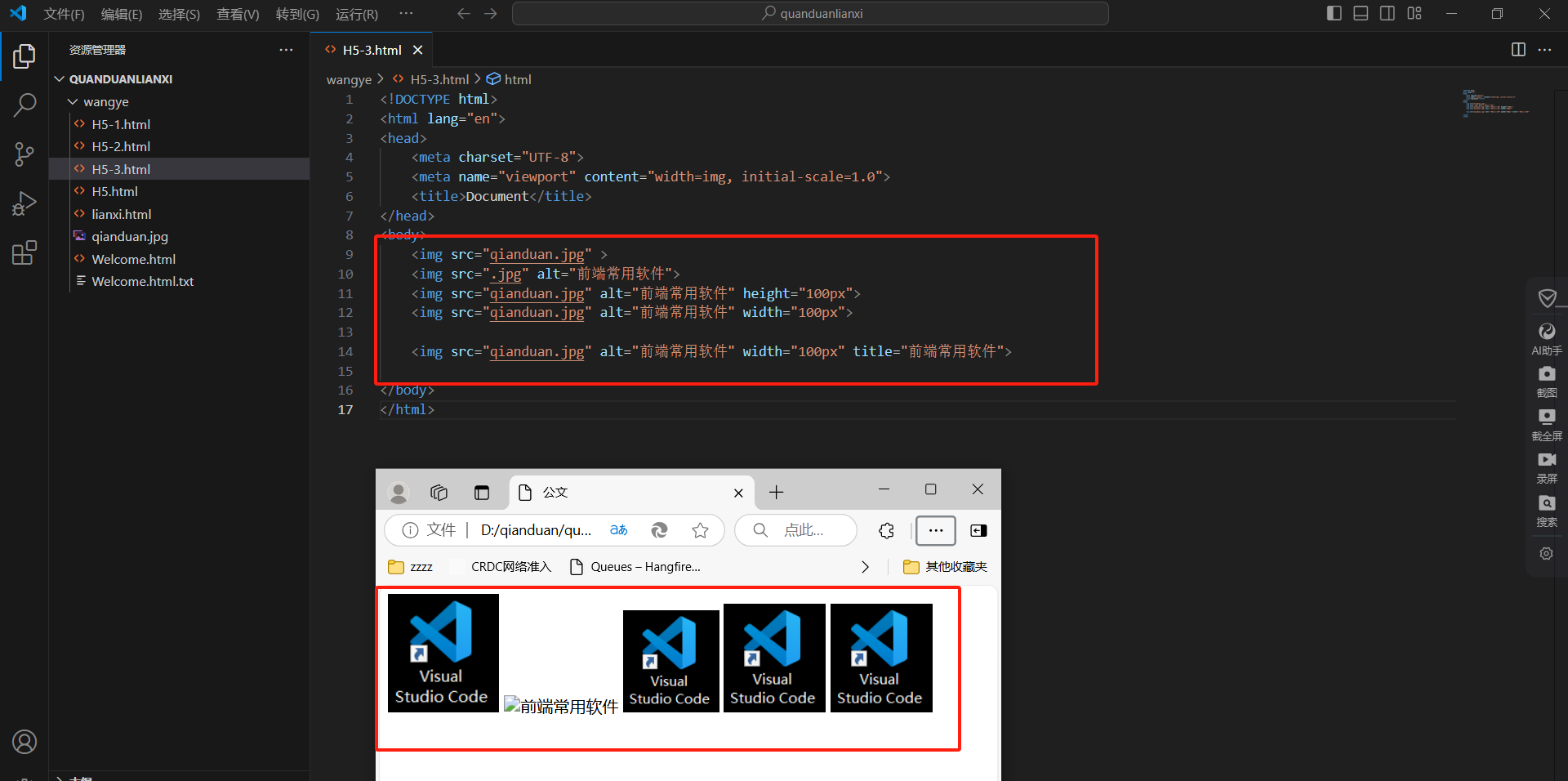This screenshot has height=781, width=1568.
Task: Toggle the secondary side bar
Action: click(x=1388, y=13)
